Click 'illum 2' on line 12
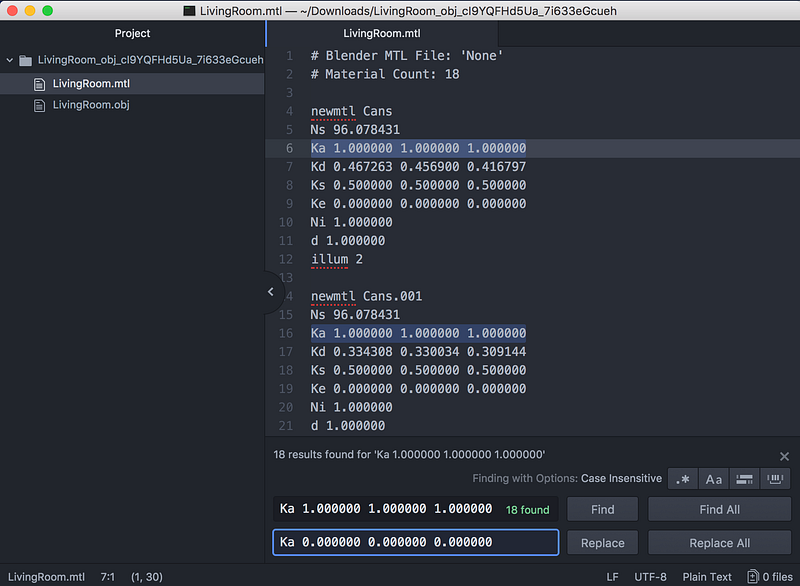Image resolution: width=800 pixels, height=586 pixels. click(x=337, y=260)
